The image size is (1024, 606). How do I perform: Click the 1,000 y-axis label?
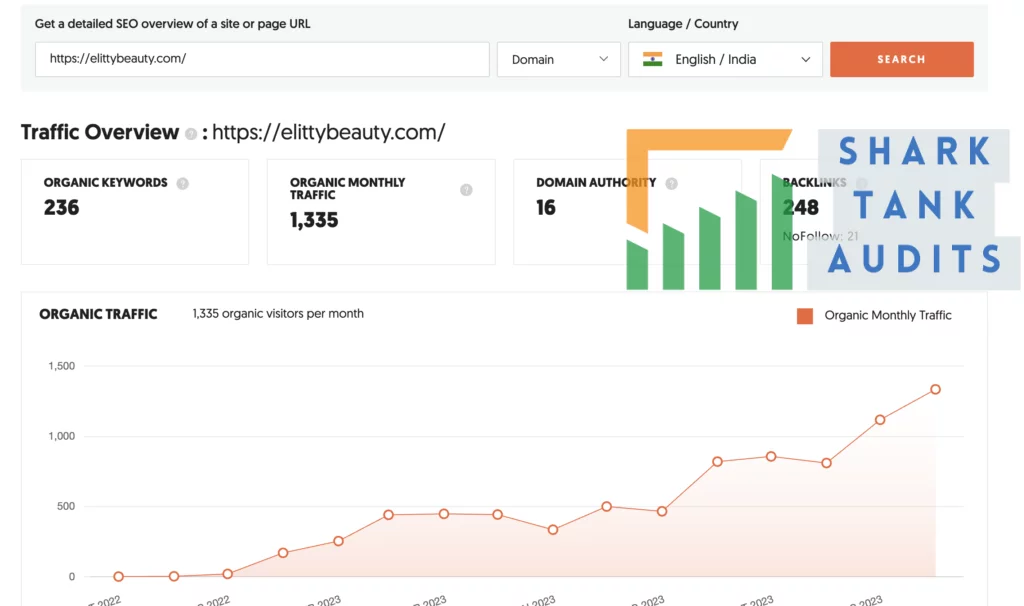(x=61, y=436)
